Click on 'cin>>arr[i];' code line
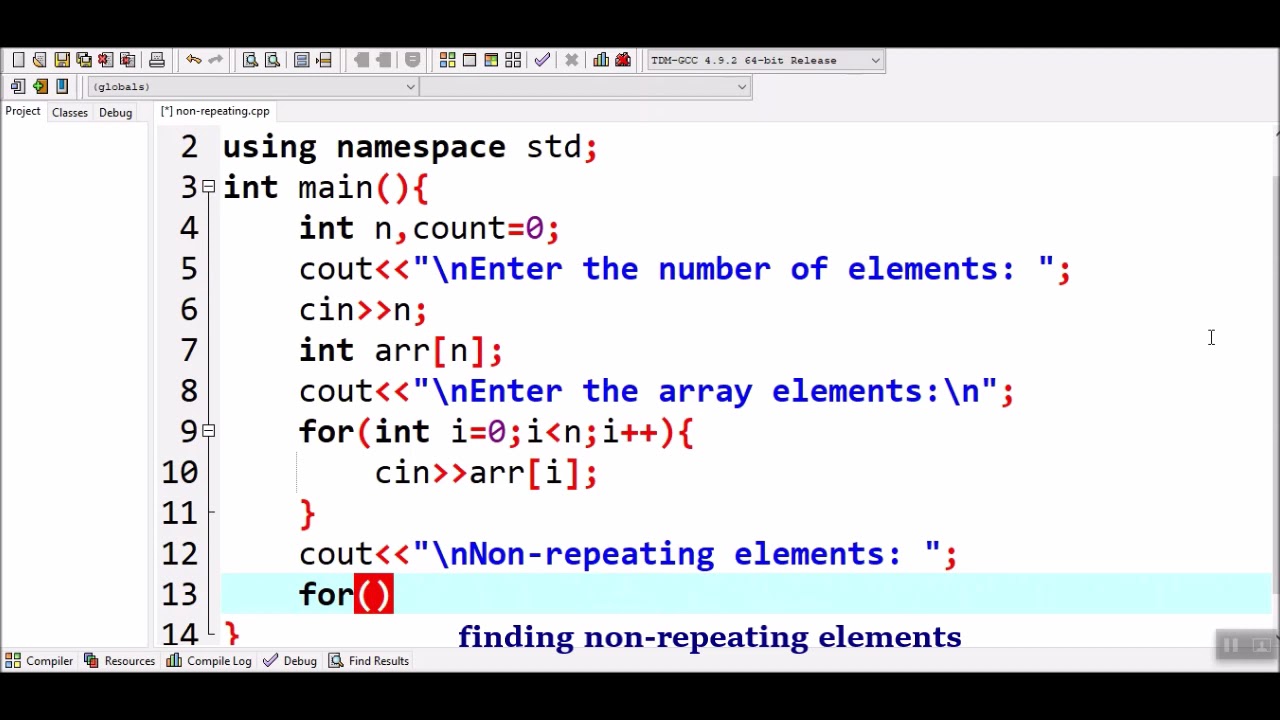This screenshot has width=1280, height=720. pos(486,473)
